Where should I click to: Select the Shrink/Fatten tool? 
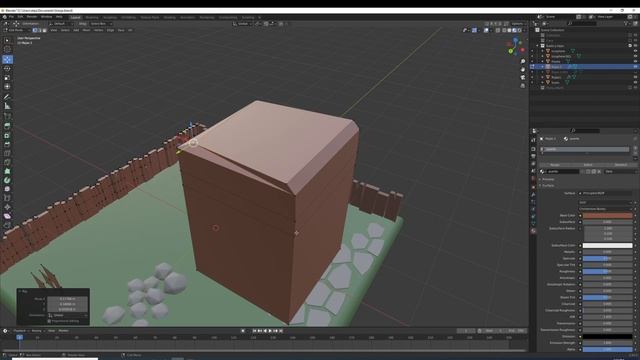click(7, 207)
